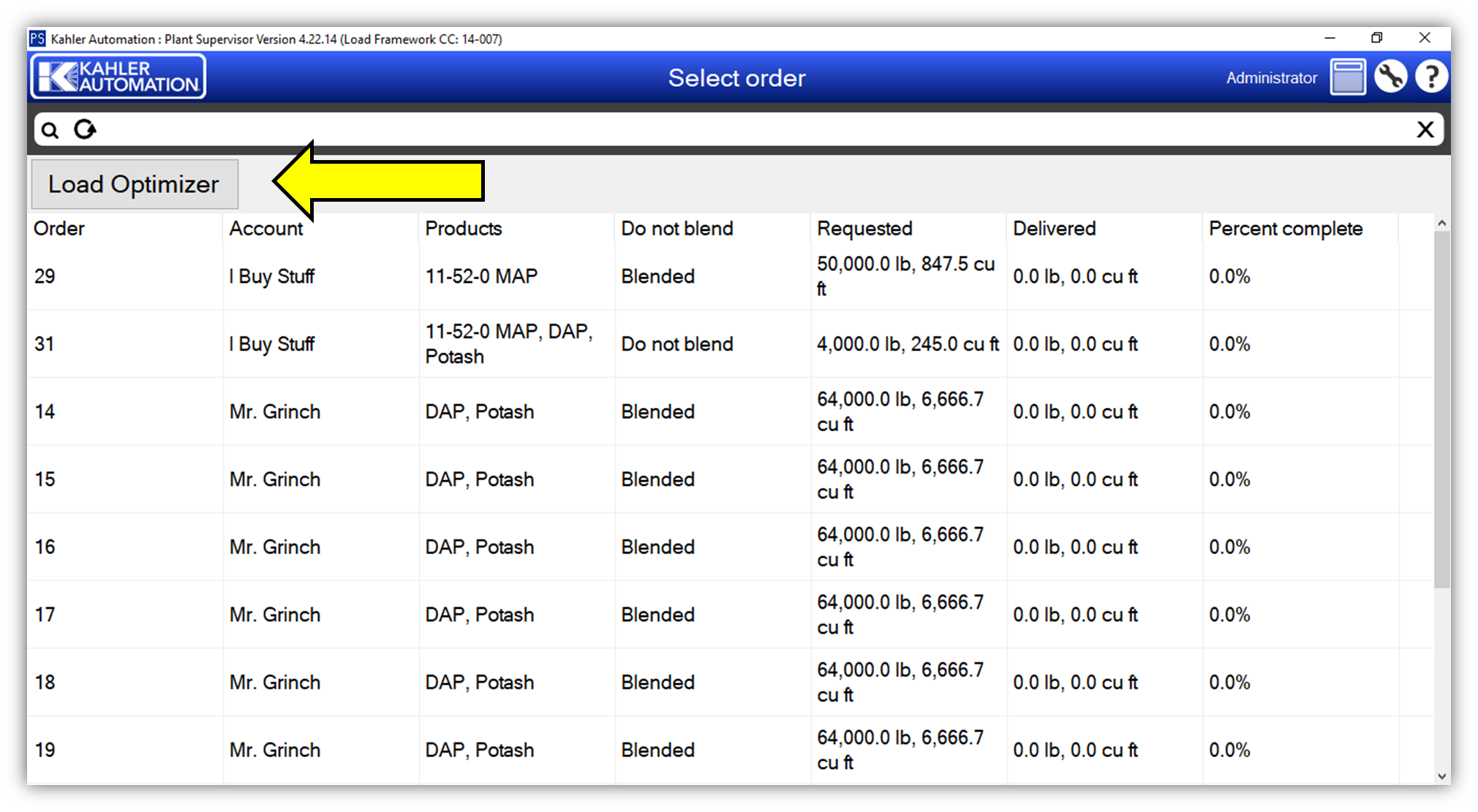The height and width of the screenshot is (812, 1478).
Task: Open settings via the wrench icon
Action: [1389, 76]
